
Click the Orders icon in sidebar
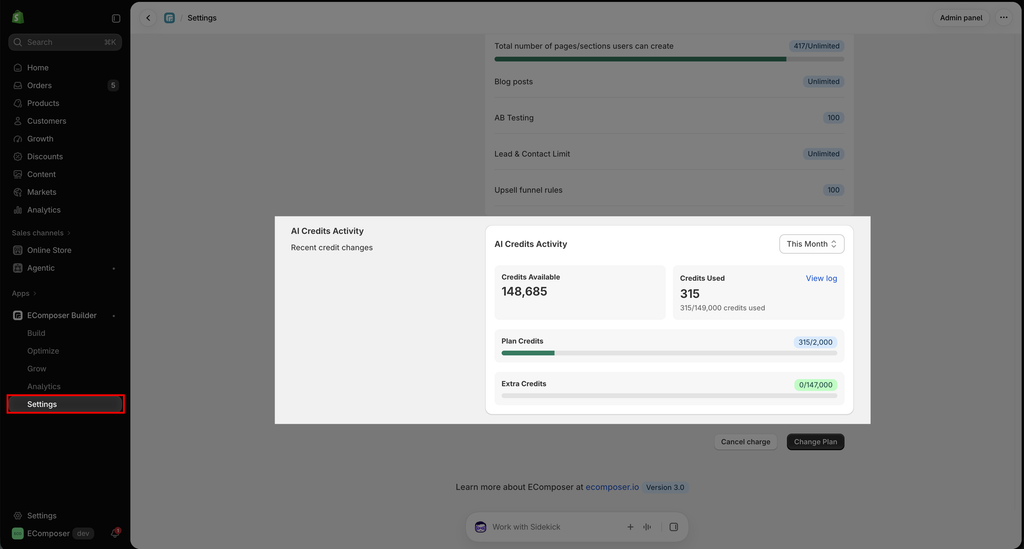18,86
